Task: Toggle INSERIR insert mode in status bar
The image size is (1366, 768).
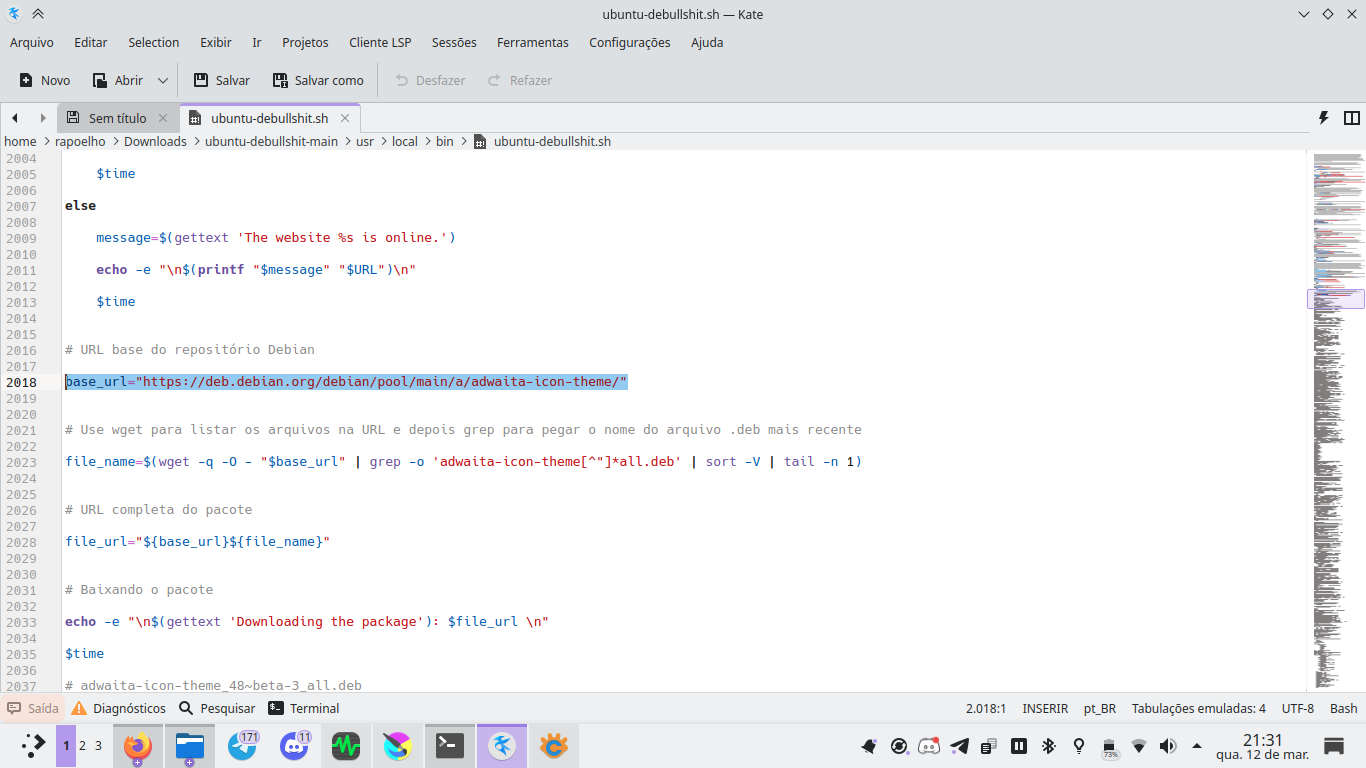Action: pos(1045,708)
